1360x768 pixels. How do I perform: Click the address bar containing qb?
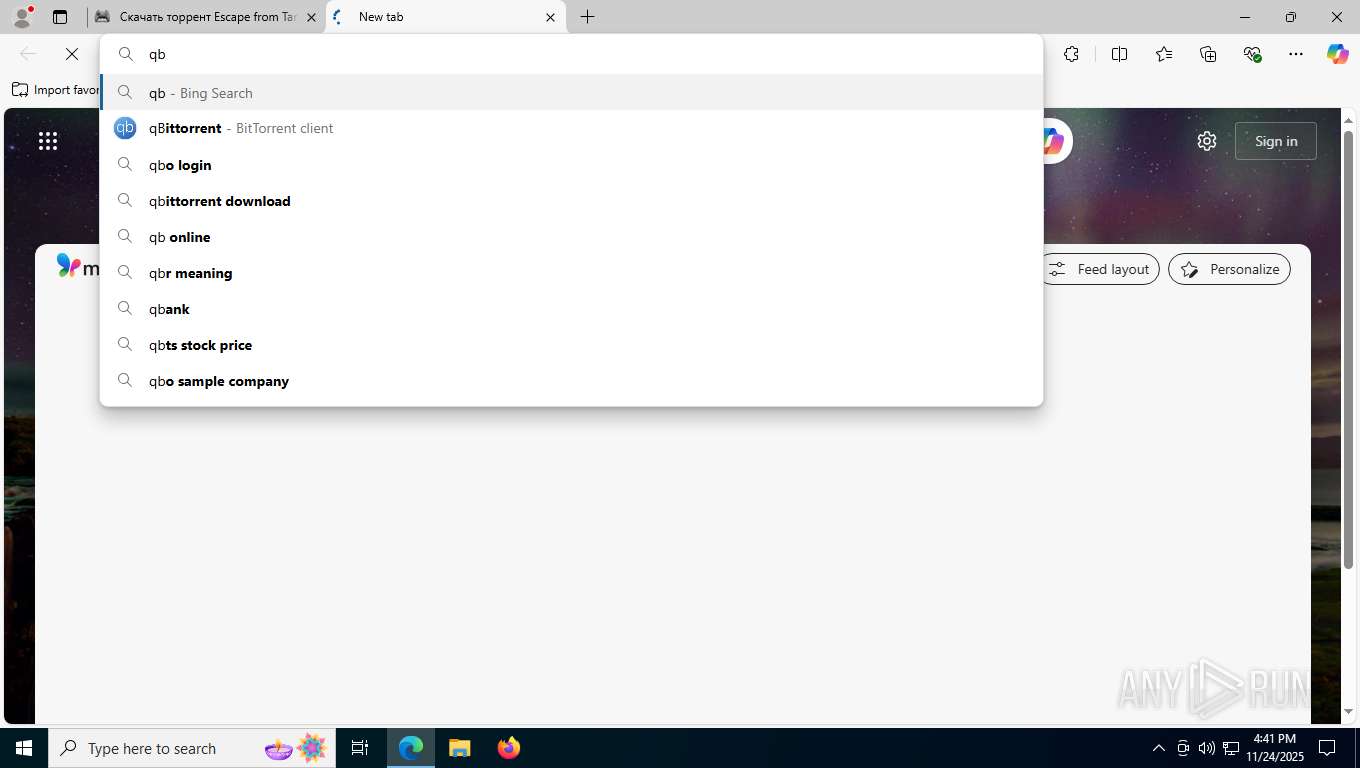pyautogui.click(x=571, y=54)
